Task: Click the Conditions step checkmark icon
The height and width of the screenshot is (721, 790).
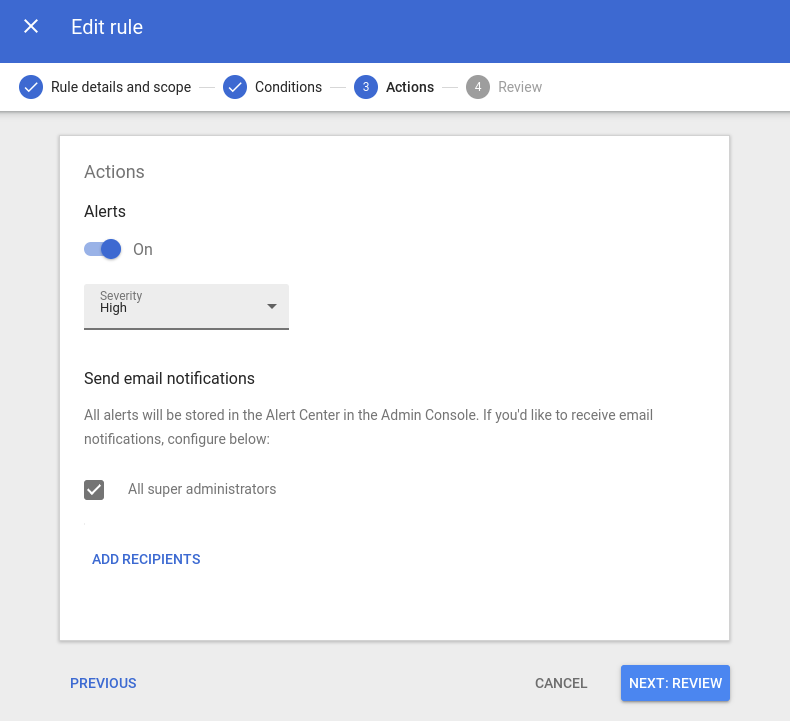Action: point(235,87)
